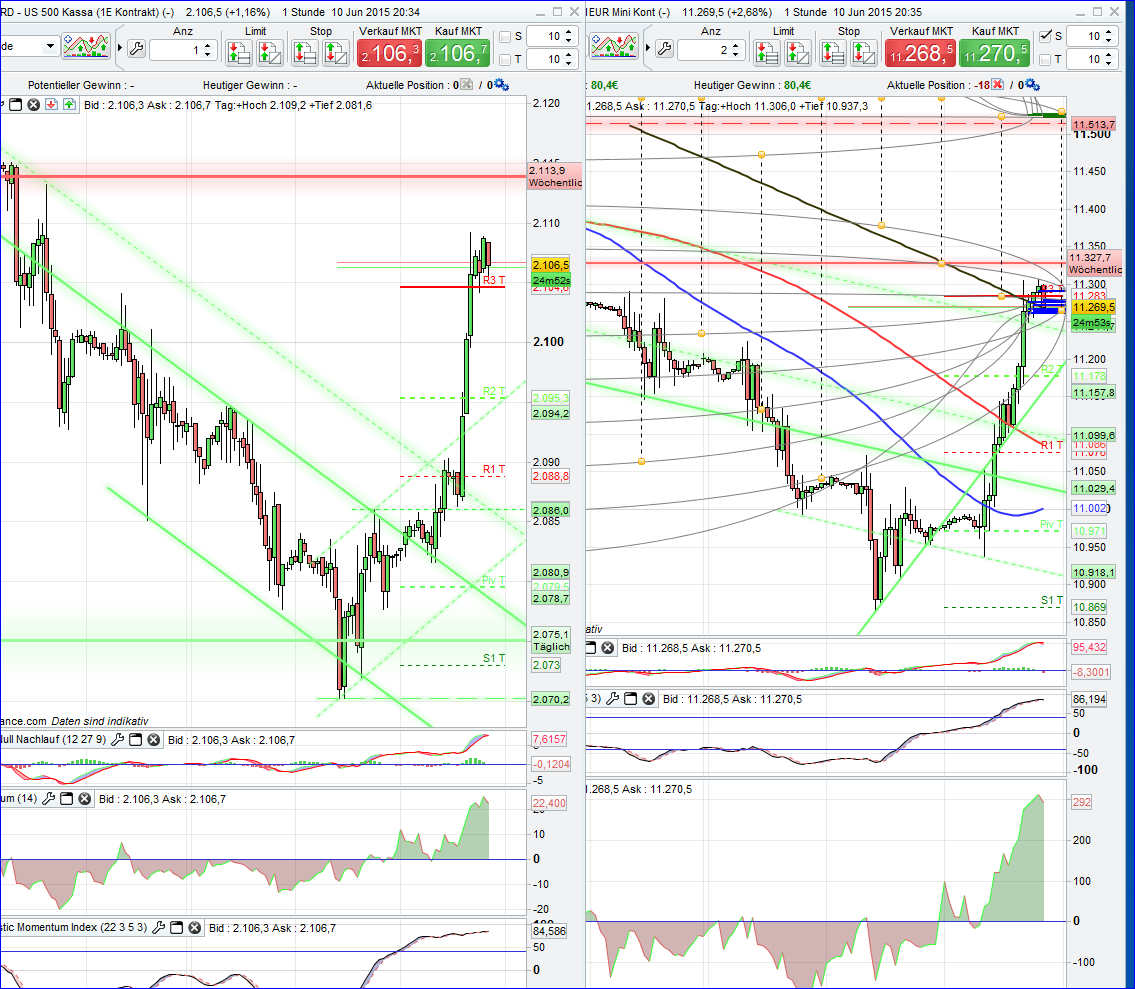Image resolution: width=1135 pixels, height=989 pixels.
Task: Remove the Momentum (14) indicator using its X icon
Action: pyautogui.click(x=83, y=799)
